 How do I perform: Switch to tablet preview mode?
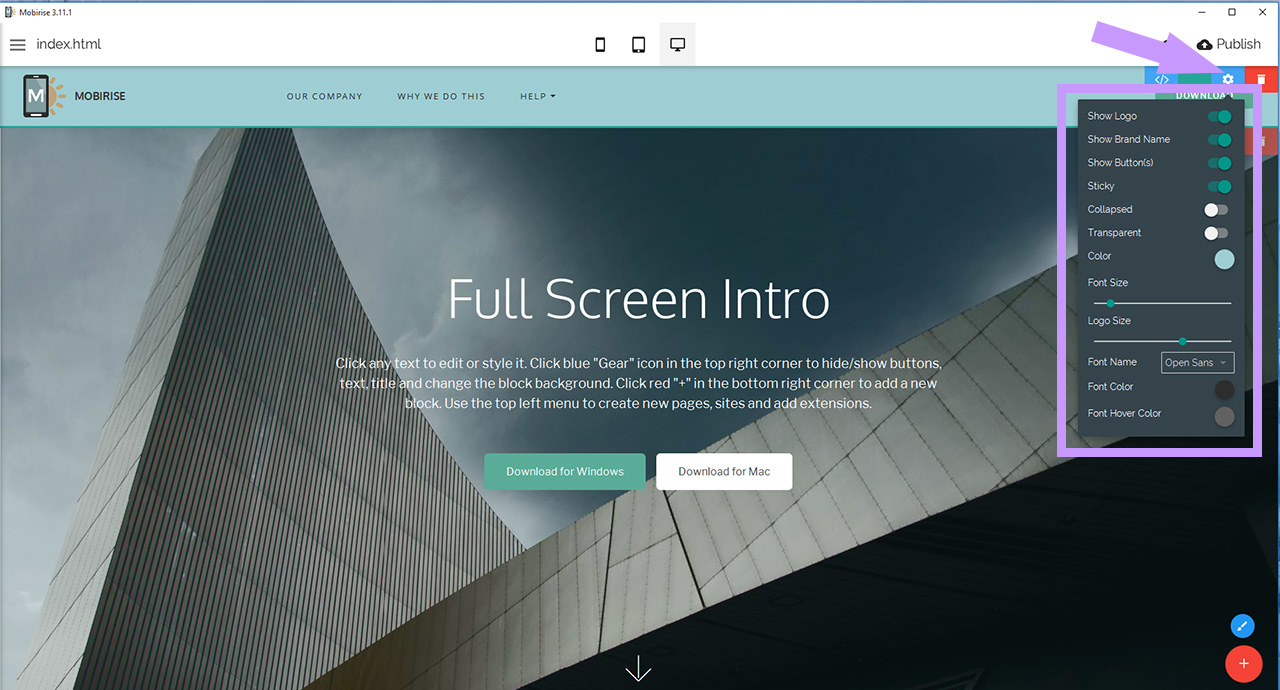pyautogui.click(x=638, y=44)
